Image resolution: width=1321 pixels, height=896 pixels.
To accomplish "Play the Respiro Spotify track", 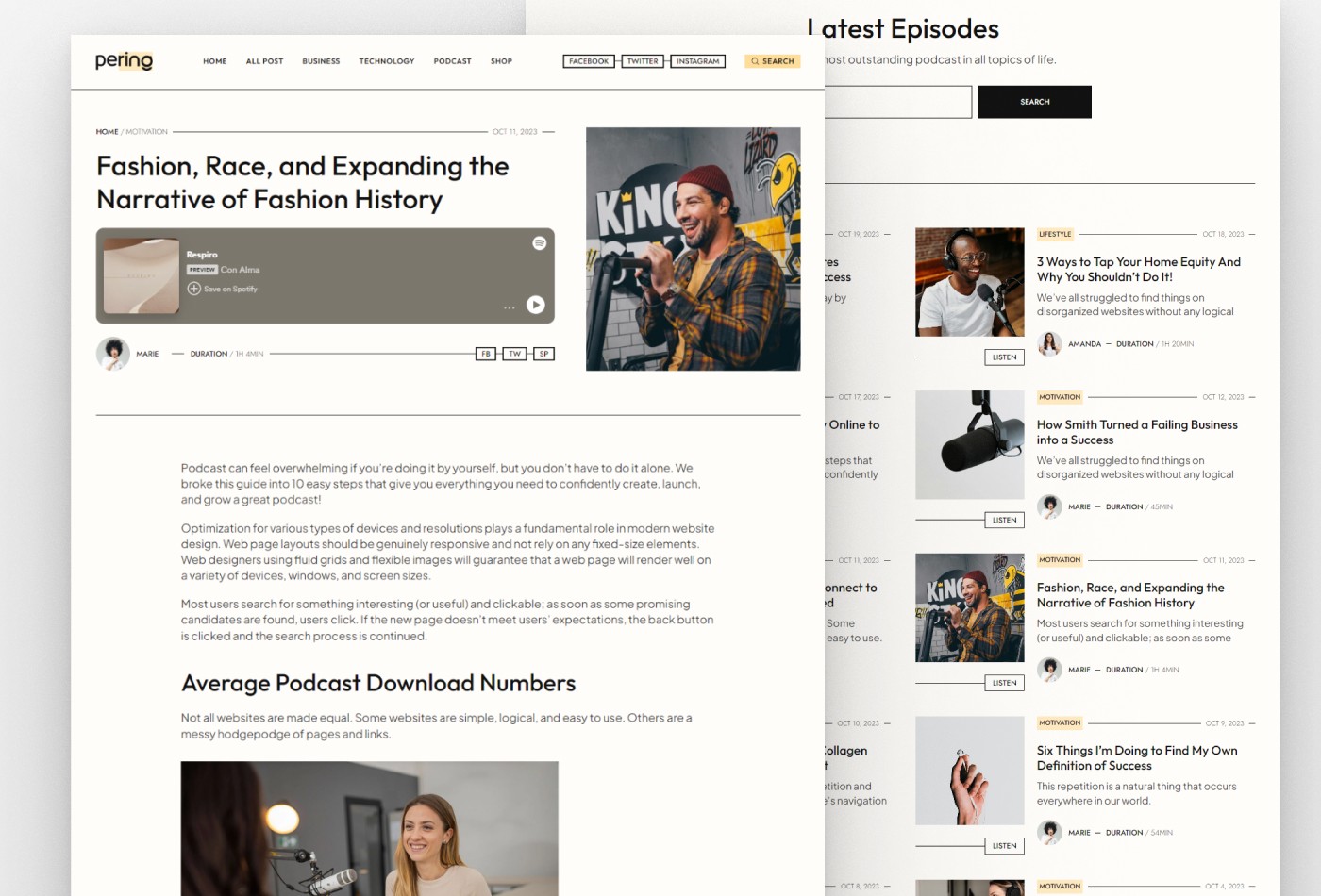I will click(535, 305).
